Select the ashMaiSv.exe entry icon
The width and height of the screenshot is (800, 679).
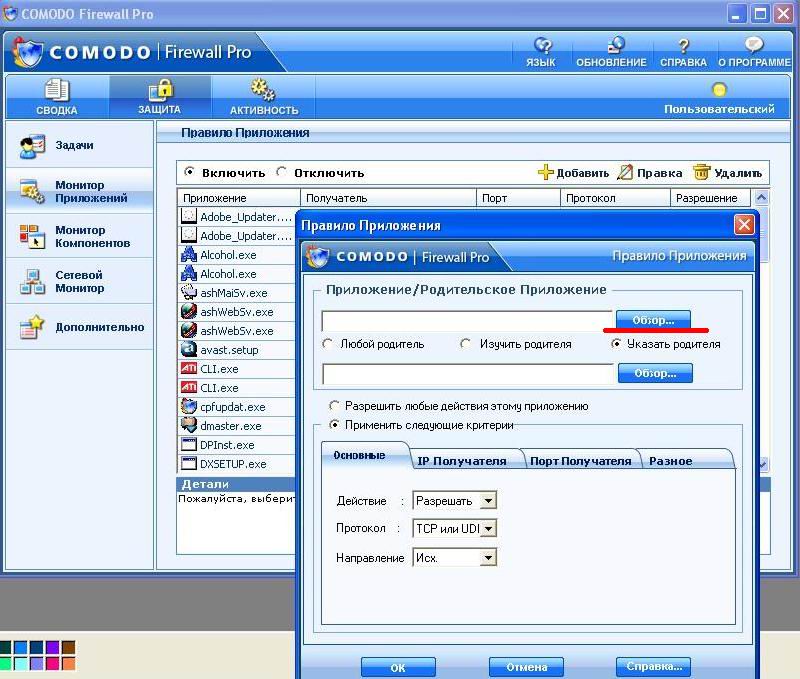coord(189,292)
